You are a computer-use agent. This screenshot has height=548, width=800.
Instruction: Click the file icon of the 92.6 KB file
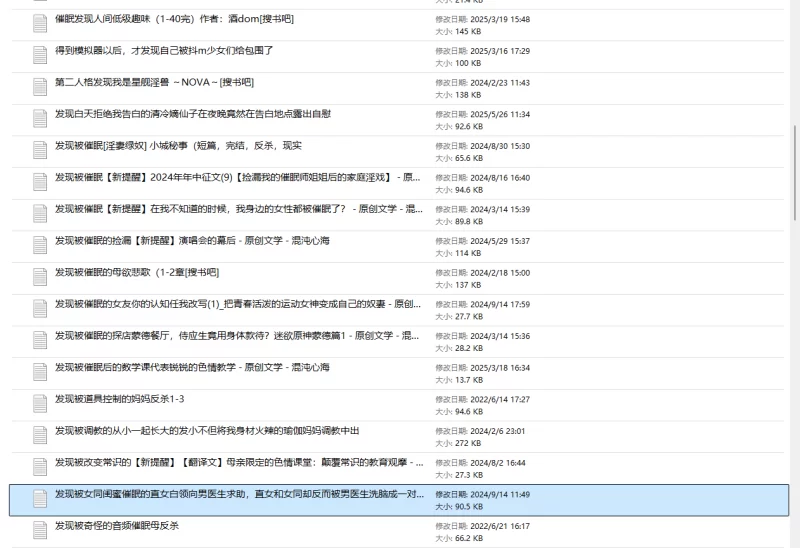[x=40, y=119]
